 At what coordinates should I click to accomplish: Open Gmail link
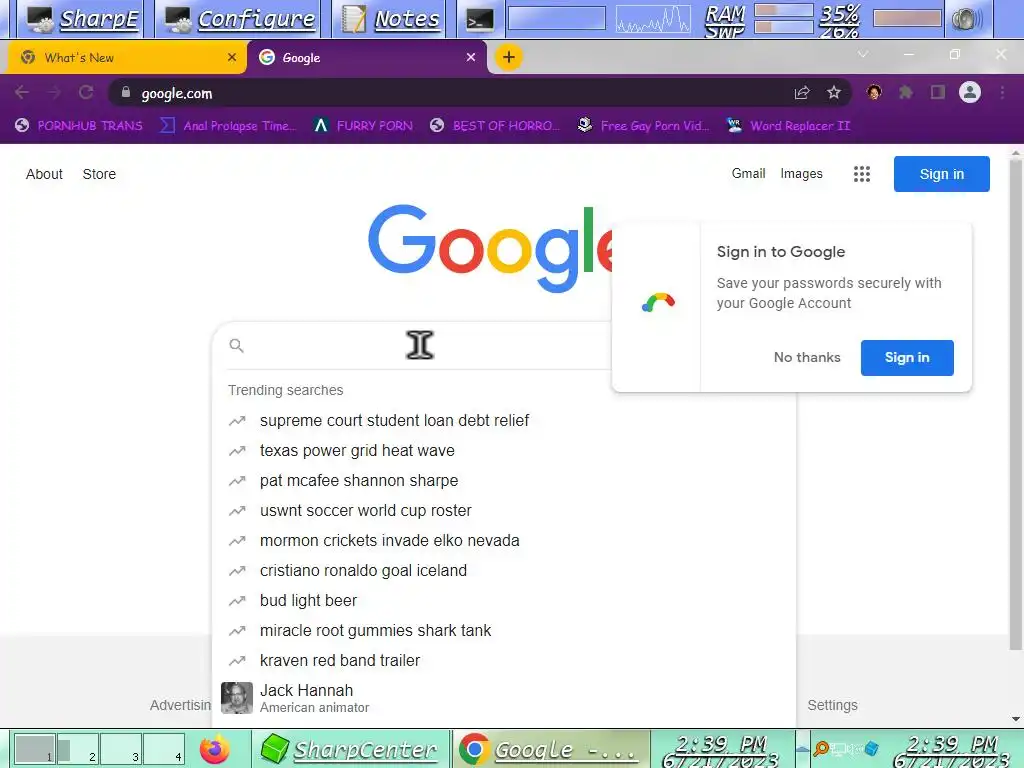pyautogui.click(x=748, y=174)
